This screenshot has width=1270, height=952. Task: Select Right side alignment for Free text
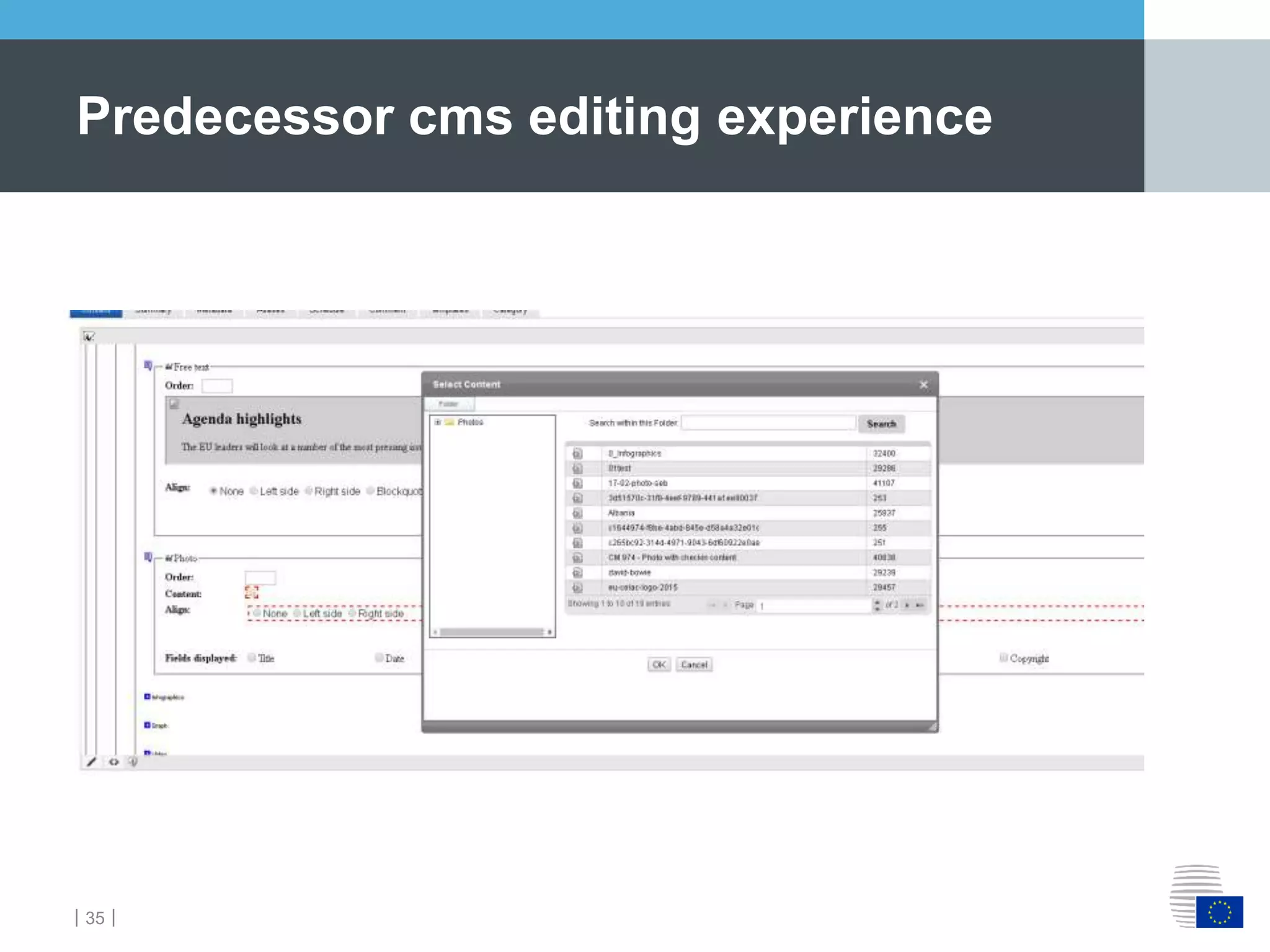(x=308, y=491)
